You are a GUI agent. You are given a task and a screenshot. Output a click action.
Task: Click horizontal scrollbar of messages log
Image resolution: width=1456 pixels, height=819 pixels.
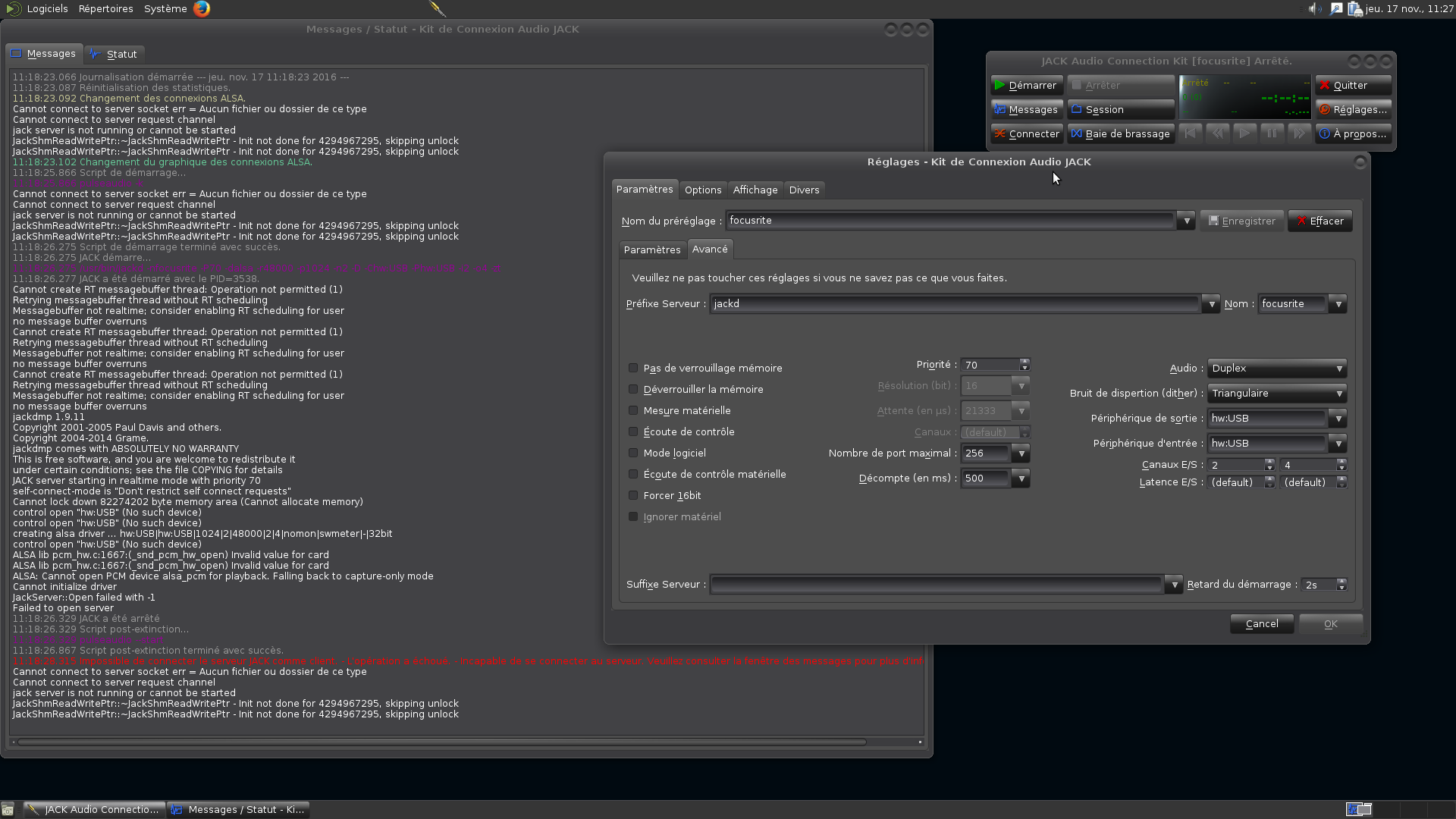pos(441,742)
